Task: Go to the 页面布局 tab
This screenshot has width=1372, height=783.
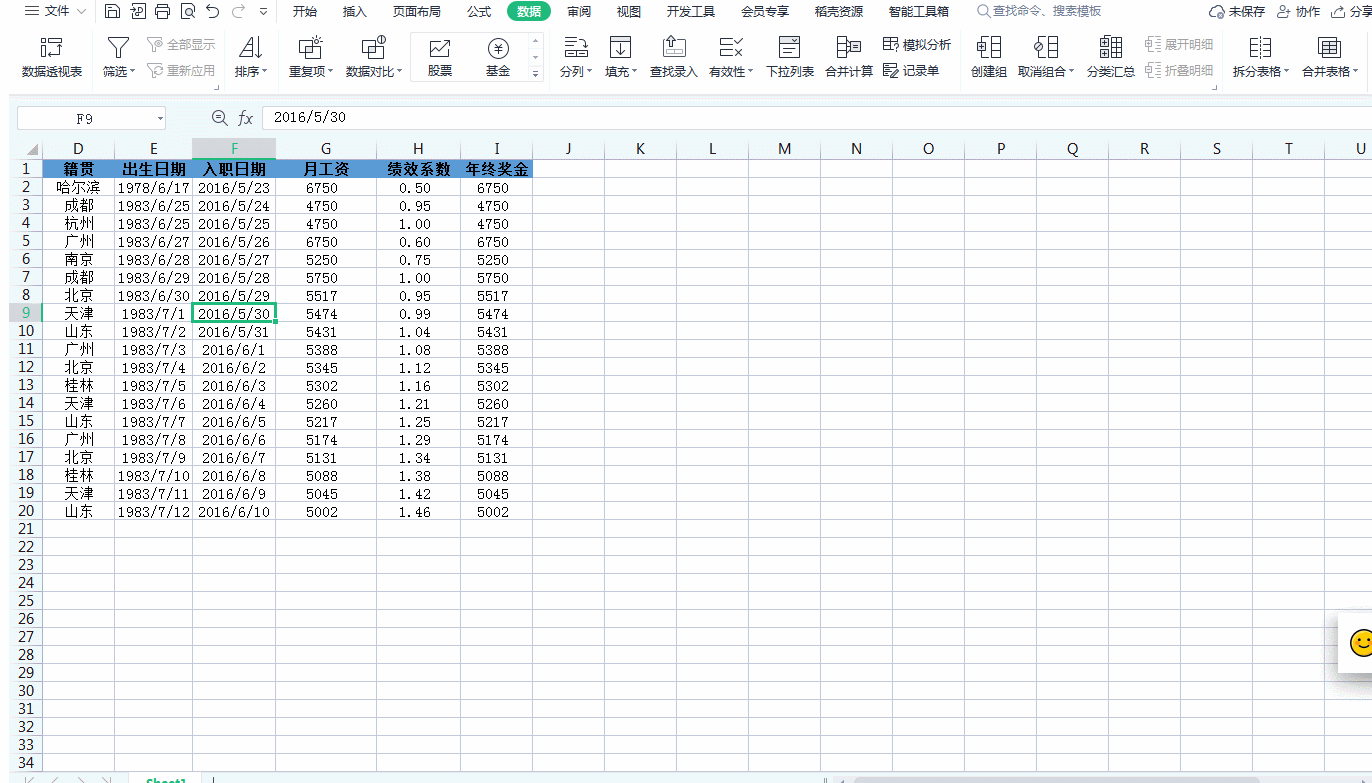Action: tap(416, 12)
